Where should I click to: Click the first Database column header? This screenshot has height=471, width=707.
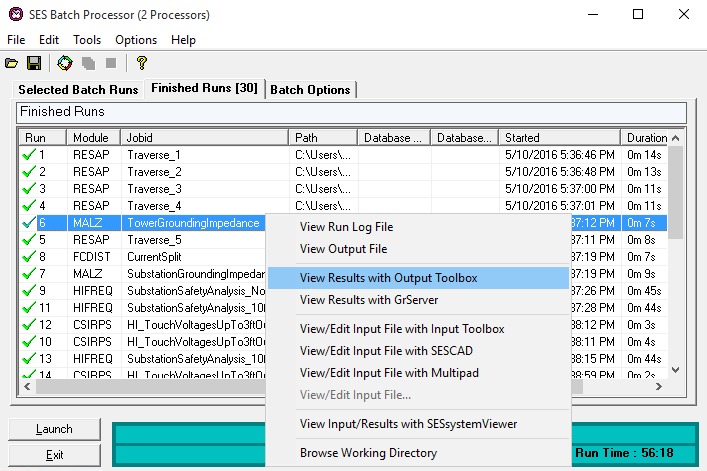pyautogui.click(x=394, y=137)
